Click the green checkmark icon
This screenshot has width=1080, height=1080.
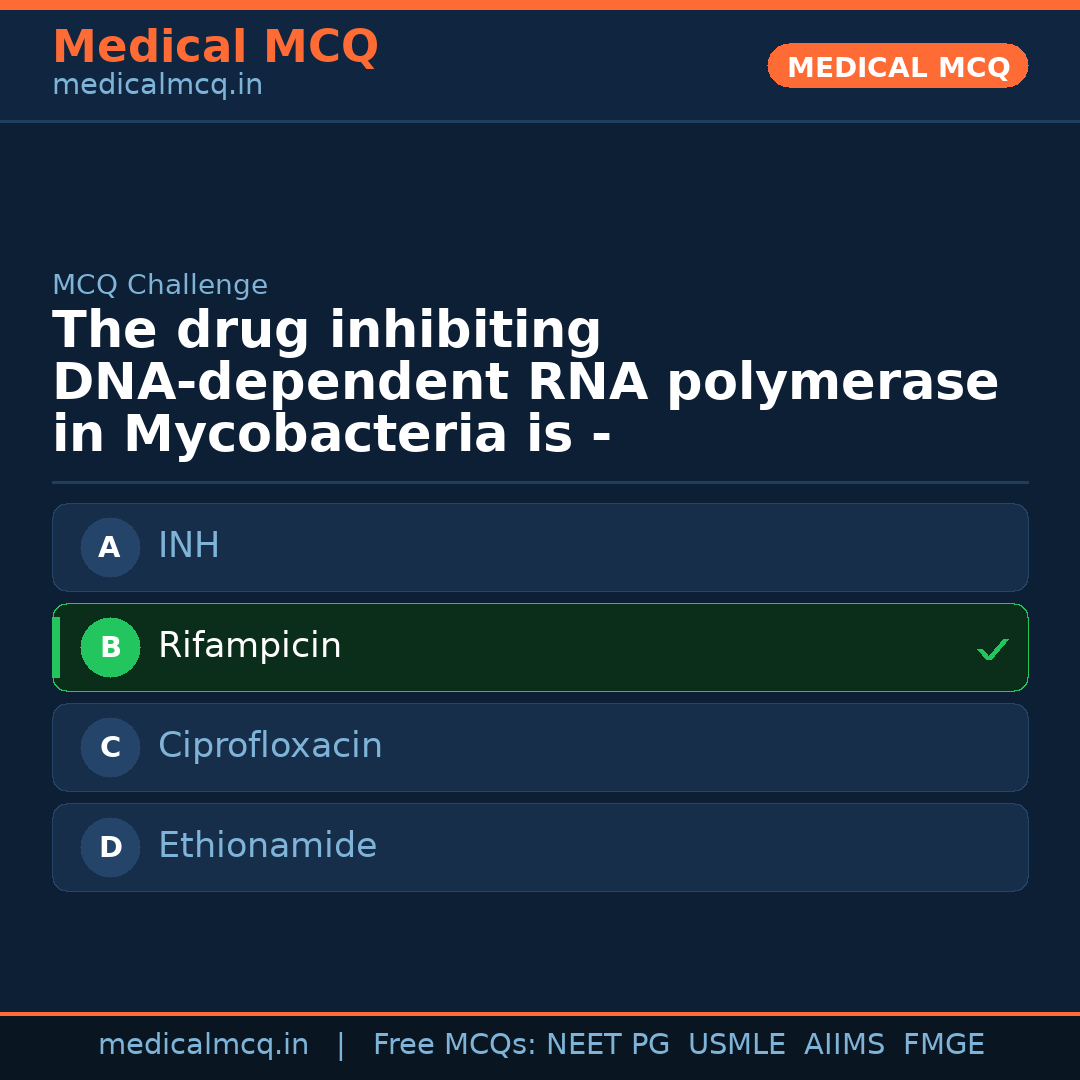(x=993, y=650)
